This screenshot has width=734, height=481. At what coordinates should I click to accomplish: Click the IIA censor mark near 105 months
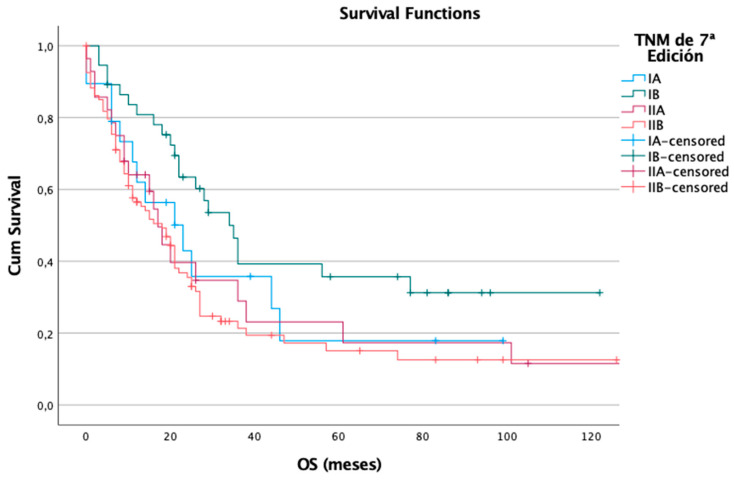[x=528, y=363]
